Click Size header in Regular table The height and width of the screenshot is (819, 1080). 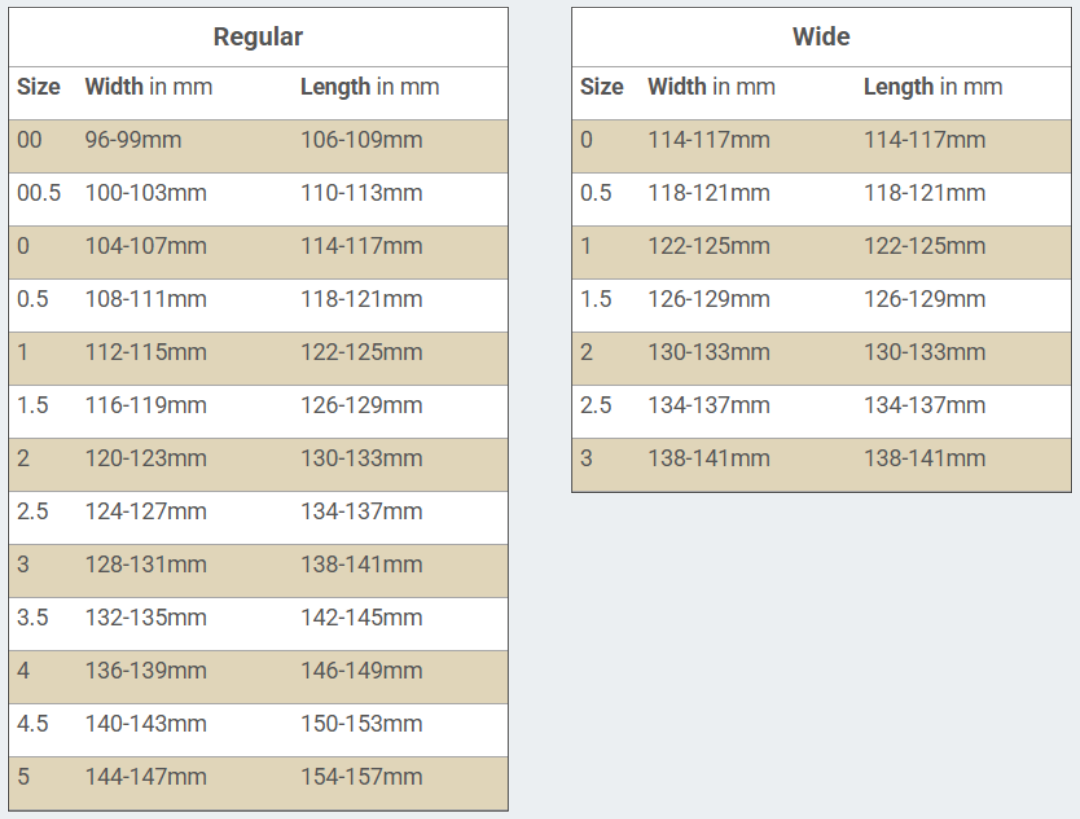tap(38, 87)
